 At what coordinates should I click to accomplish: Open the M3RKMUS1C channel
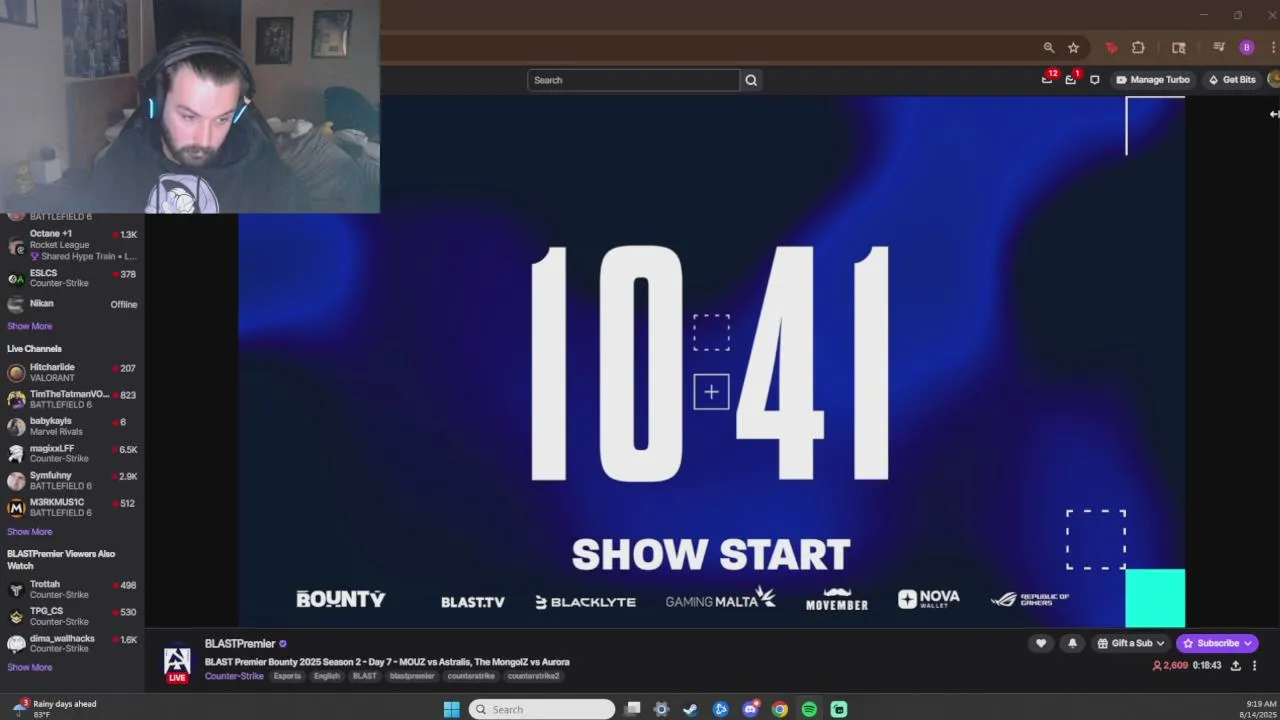(x=72, y=507)
